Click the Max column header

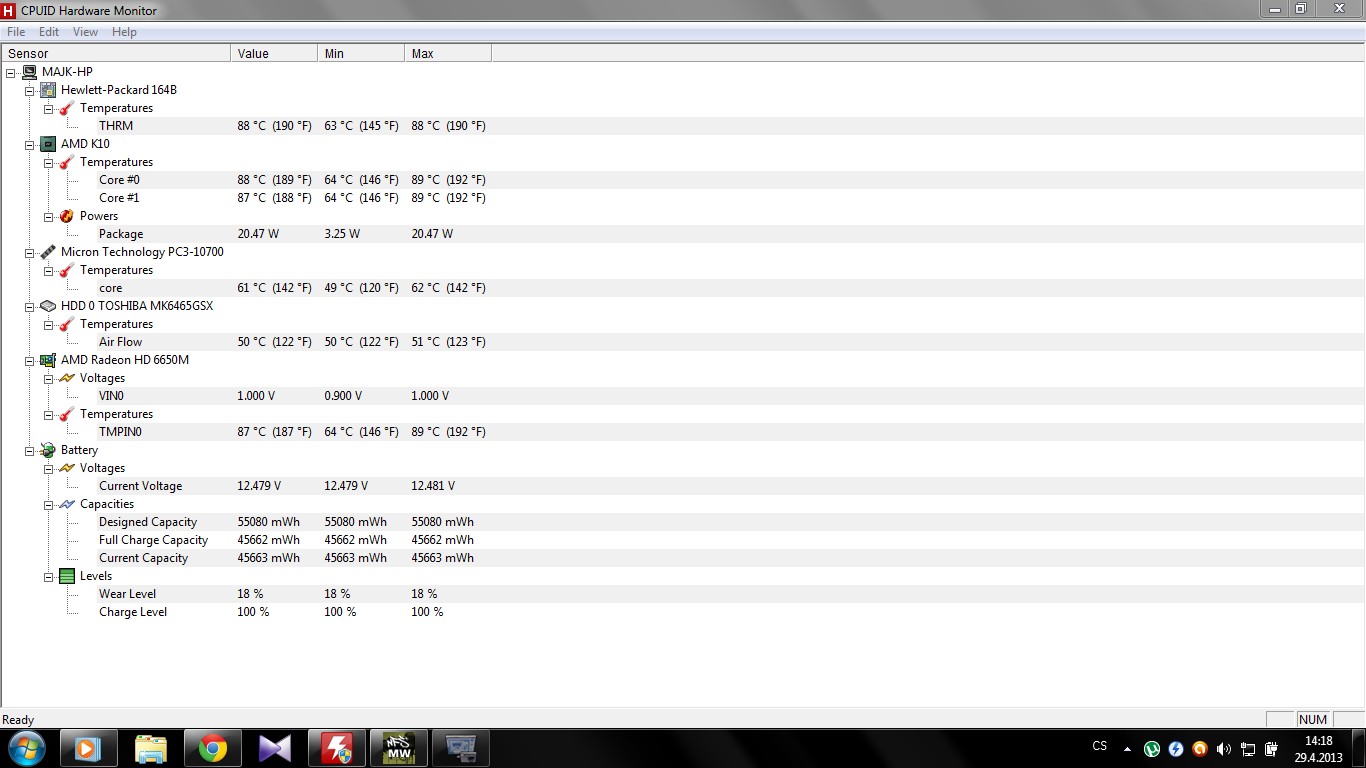point(448,53)
